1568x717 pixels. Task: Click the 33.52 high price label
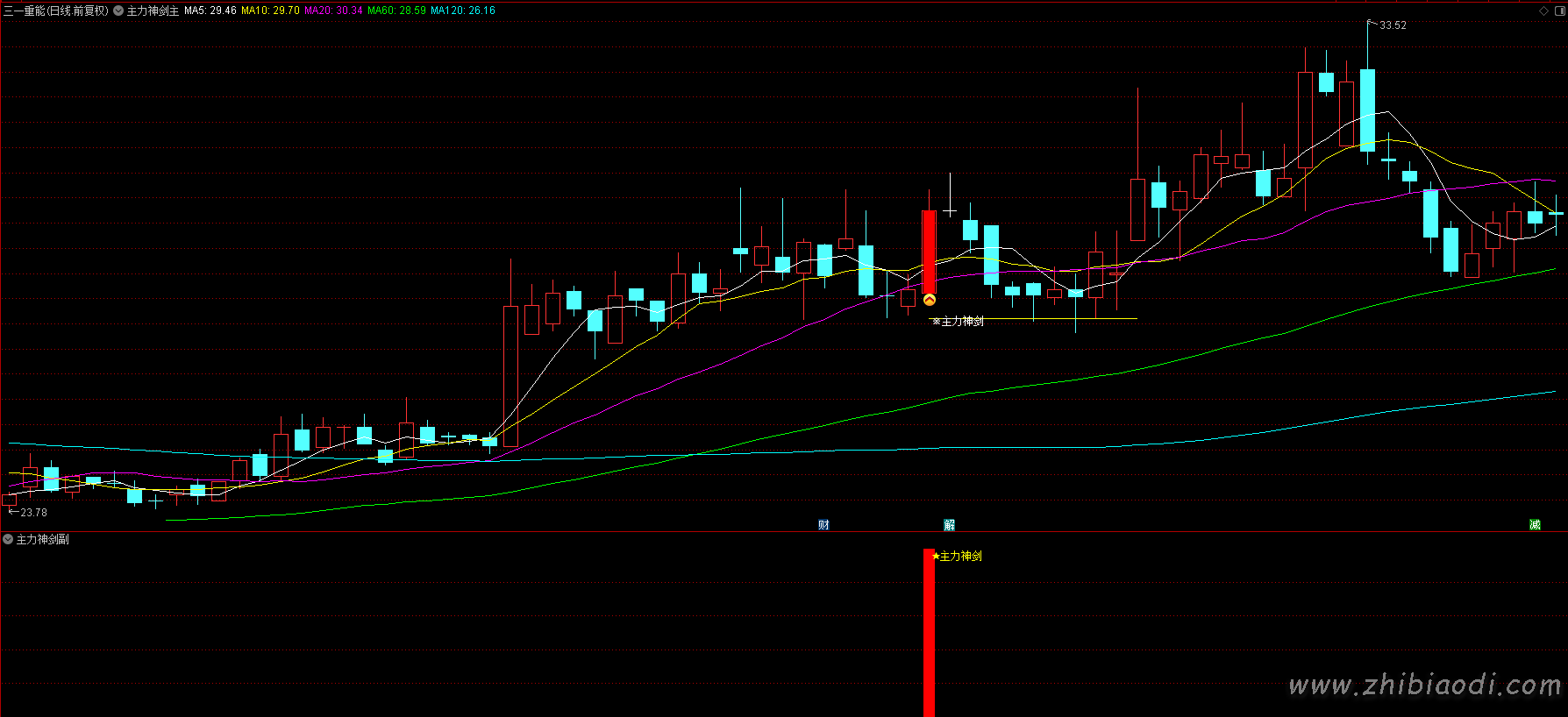[1393, 25]
